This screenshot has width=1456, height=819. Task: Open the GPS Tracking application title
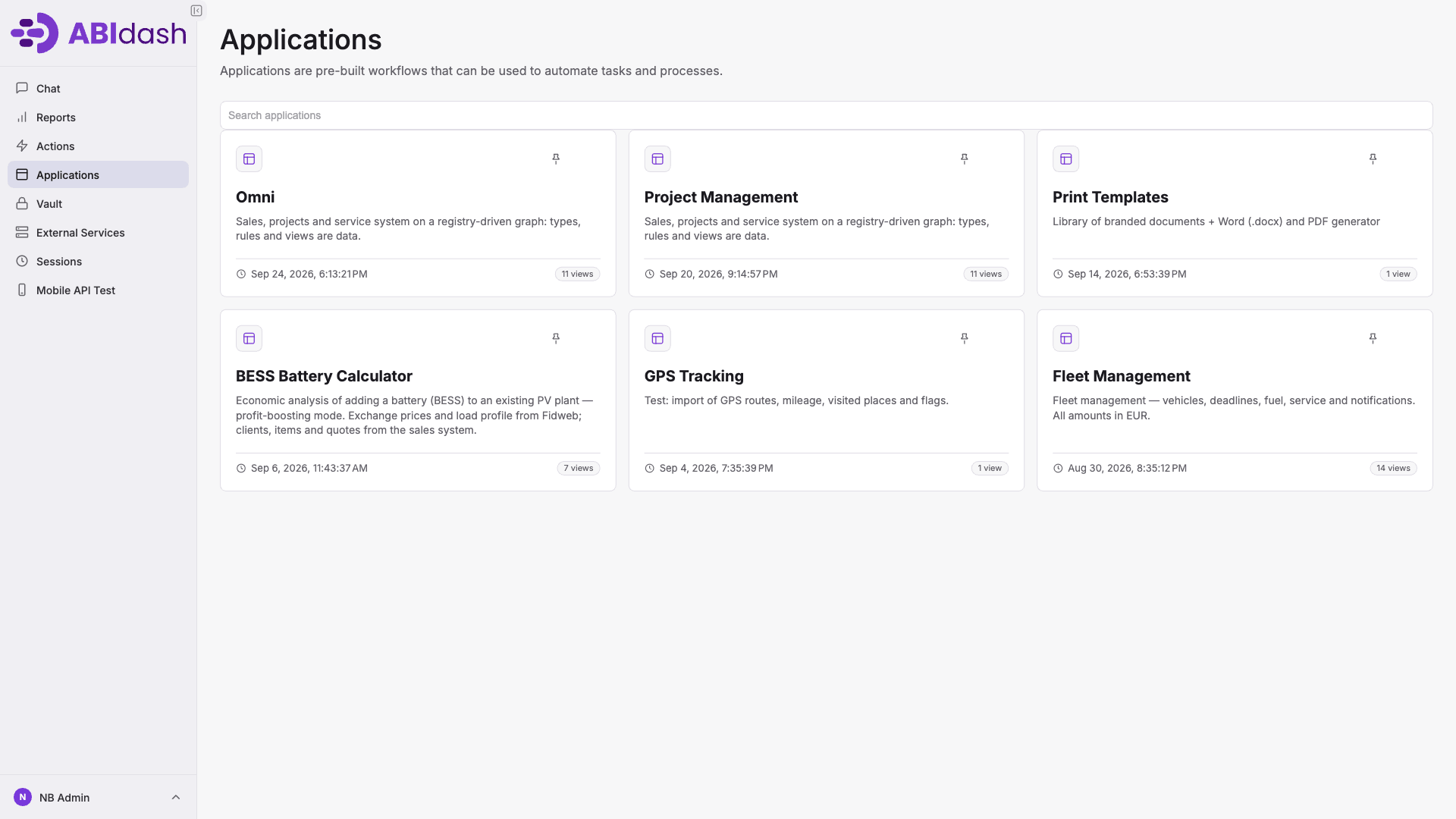point(694,376)
